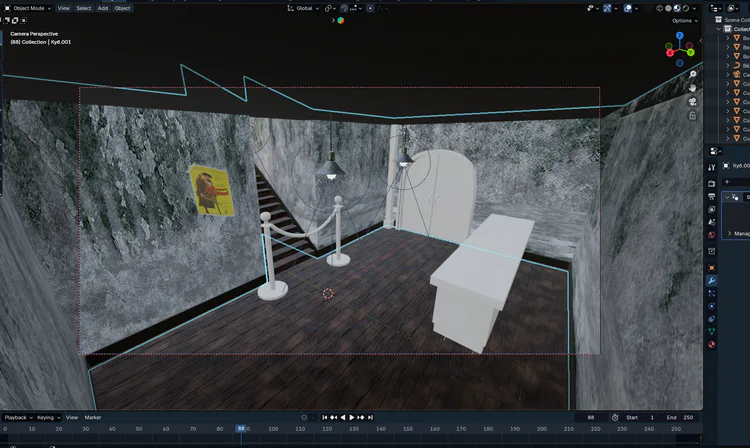Viewport: 750px width, 448px height.
Task: Open the Physics properties tab
Action: click(x=712, y=306)
